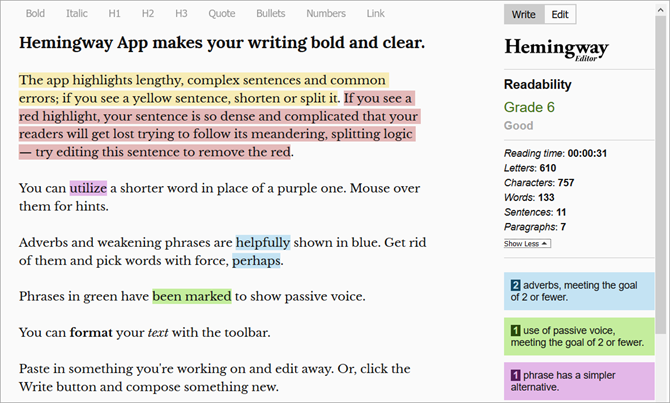Switch to Write mode
Screen dimensions: 670x403
pos(524,14)
